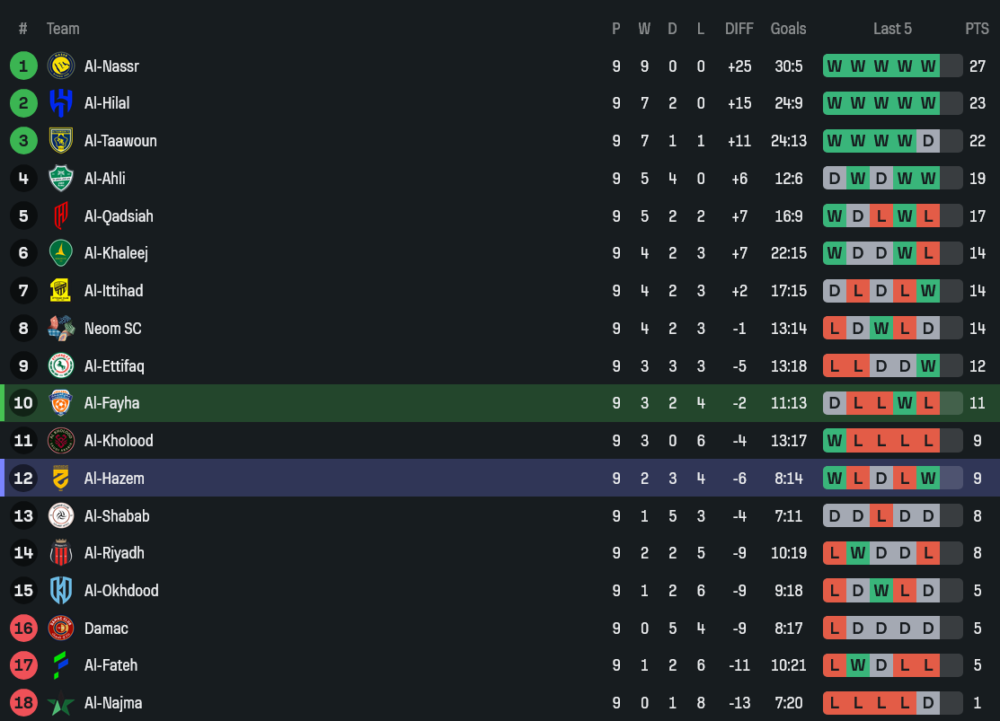Screen dimensions: 1000x721
Task: Click the Al-Nassr club crest icon
Action: [61, 66]
